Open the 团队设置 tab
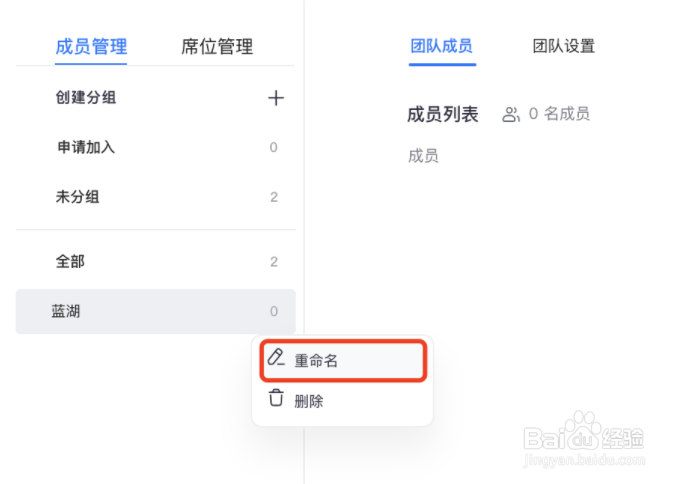 click(564, 46)
